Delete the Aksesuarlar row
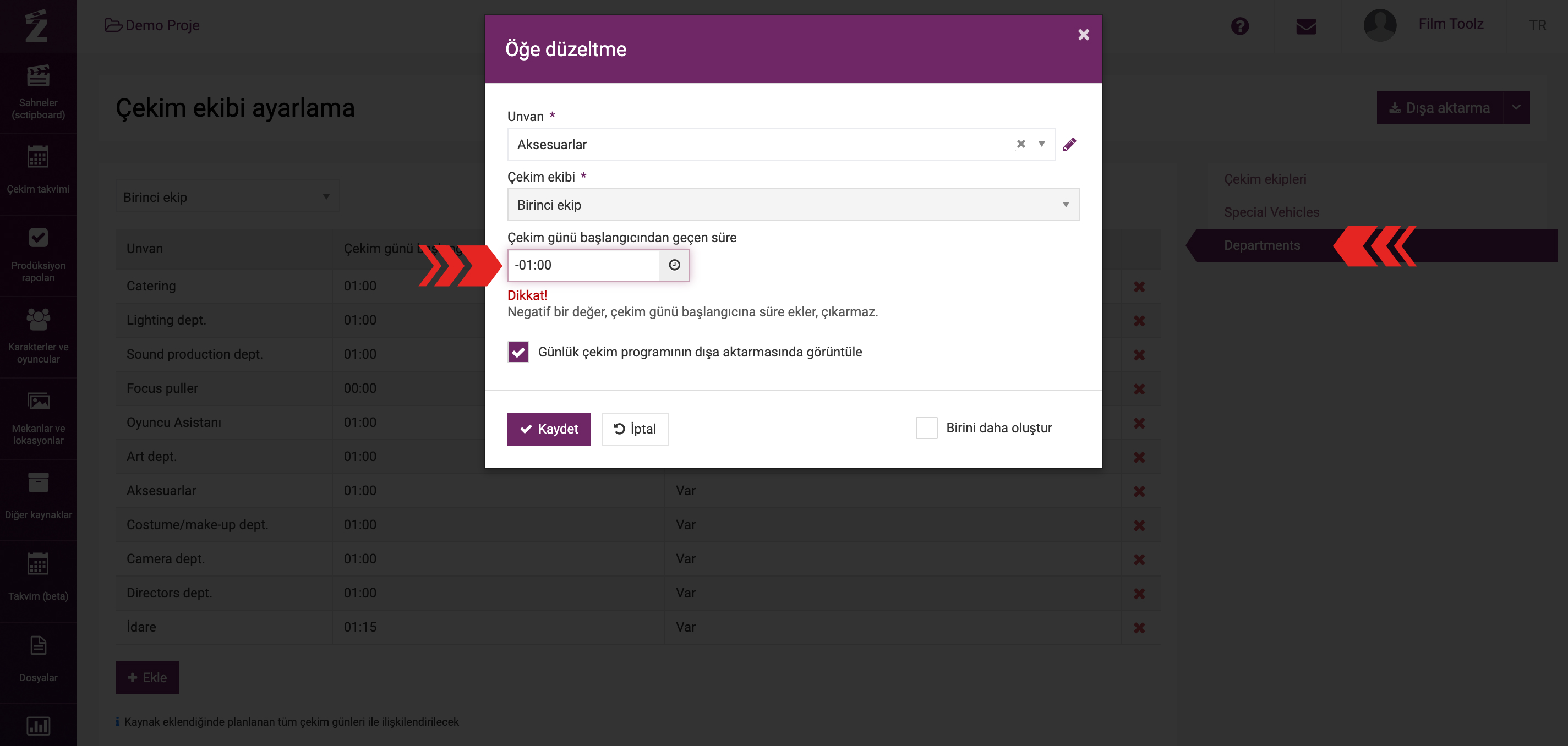This screenshot has height=746, width=1568. point(1139,491)
